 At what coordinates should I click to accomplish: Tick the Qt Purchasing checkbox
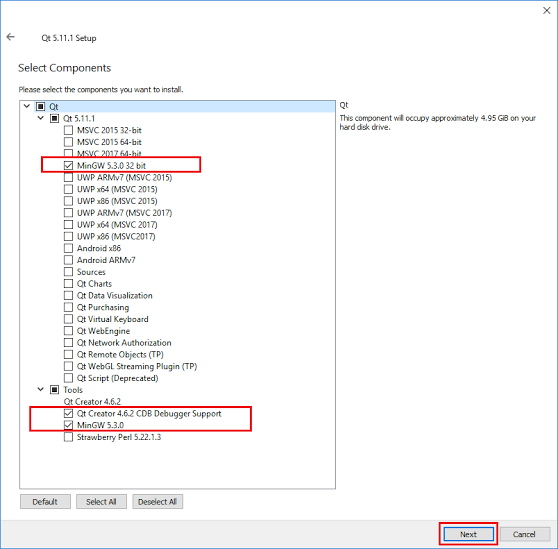click(x=68, y=307)
